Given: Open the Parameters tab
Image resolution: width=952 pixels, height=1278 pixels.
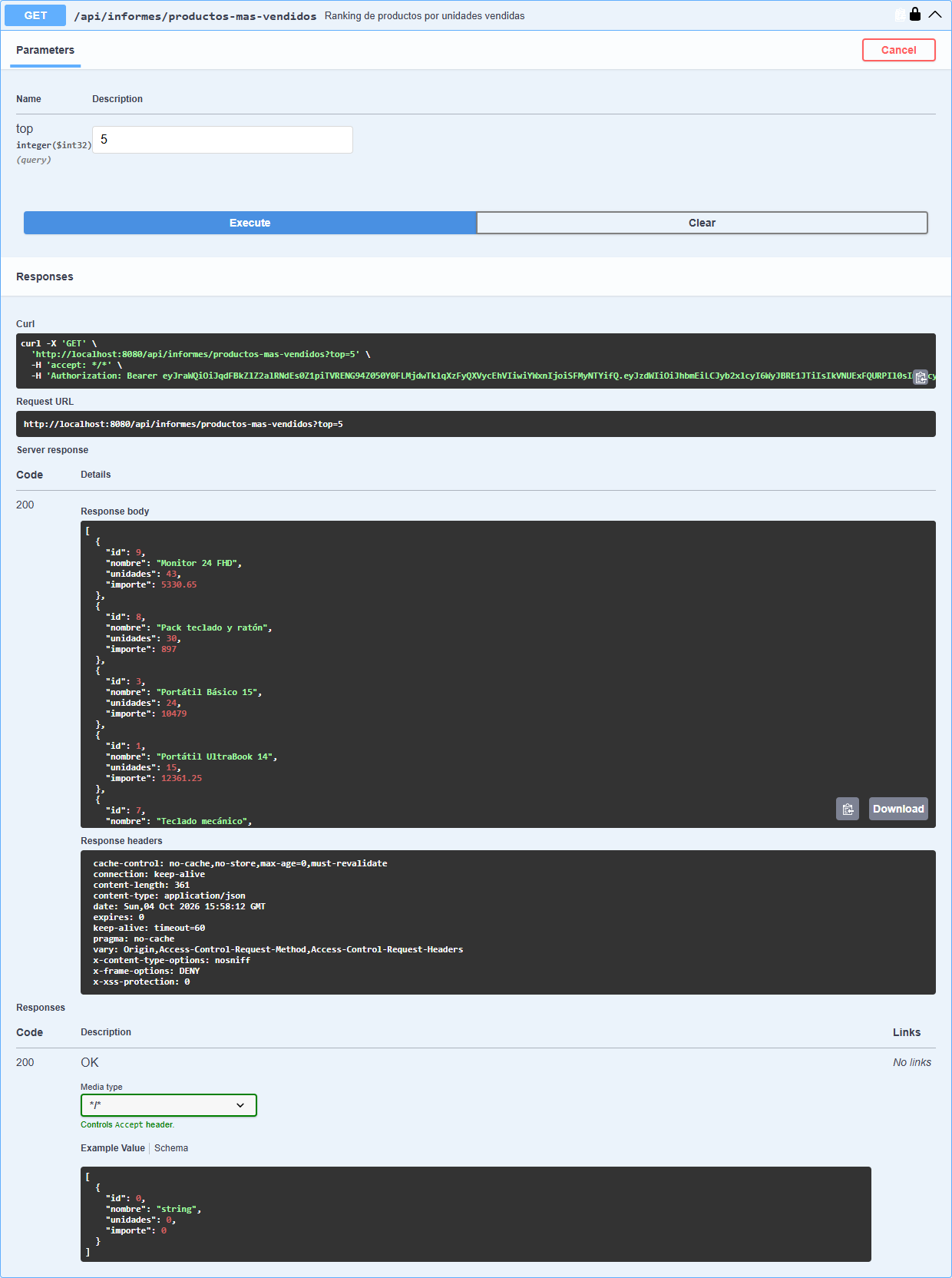Looking at the screenshot, I should click(45, 50).
